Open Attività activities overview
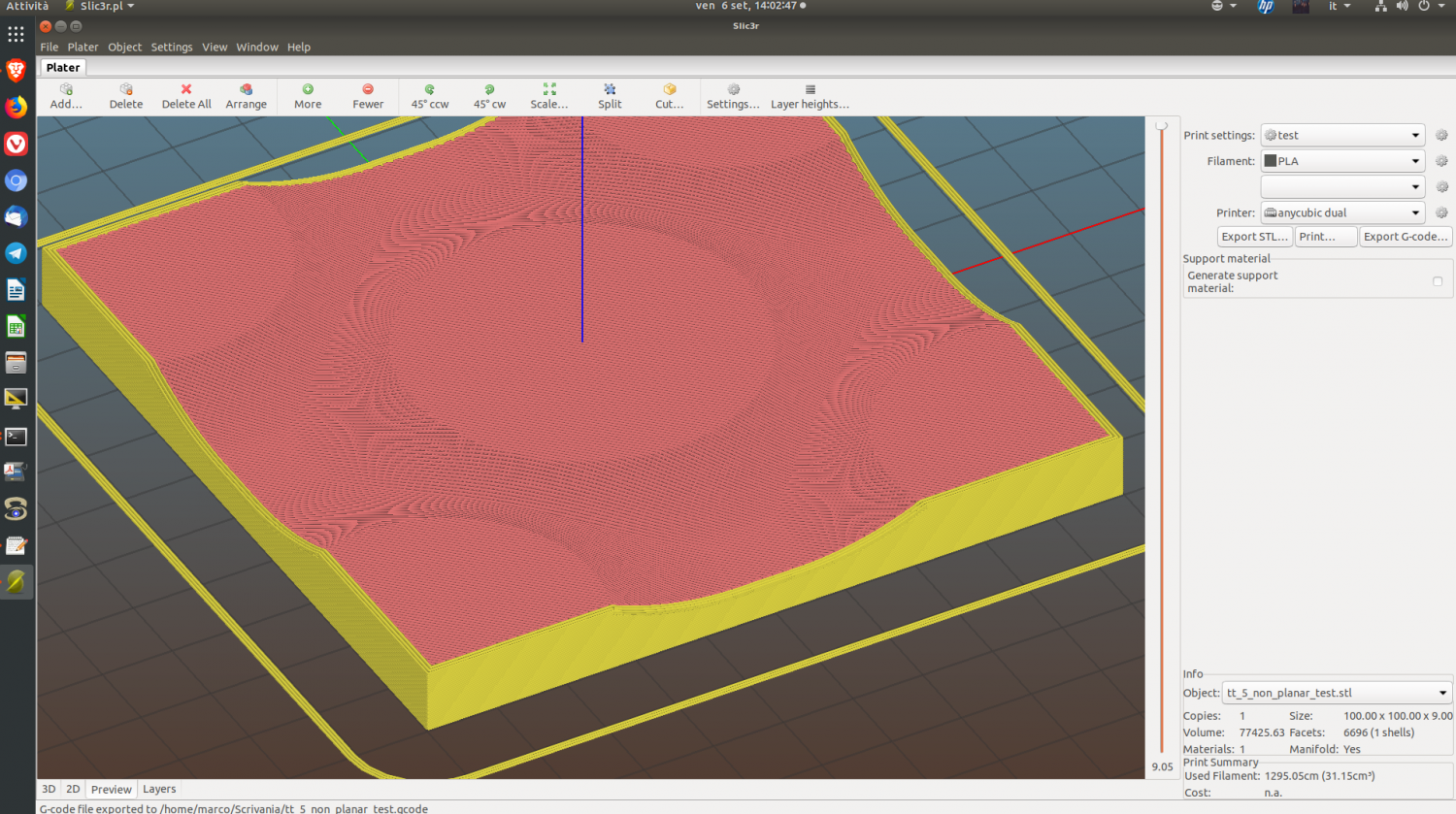 [27, 6]
